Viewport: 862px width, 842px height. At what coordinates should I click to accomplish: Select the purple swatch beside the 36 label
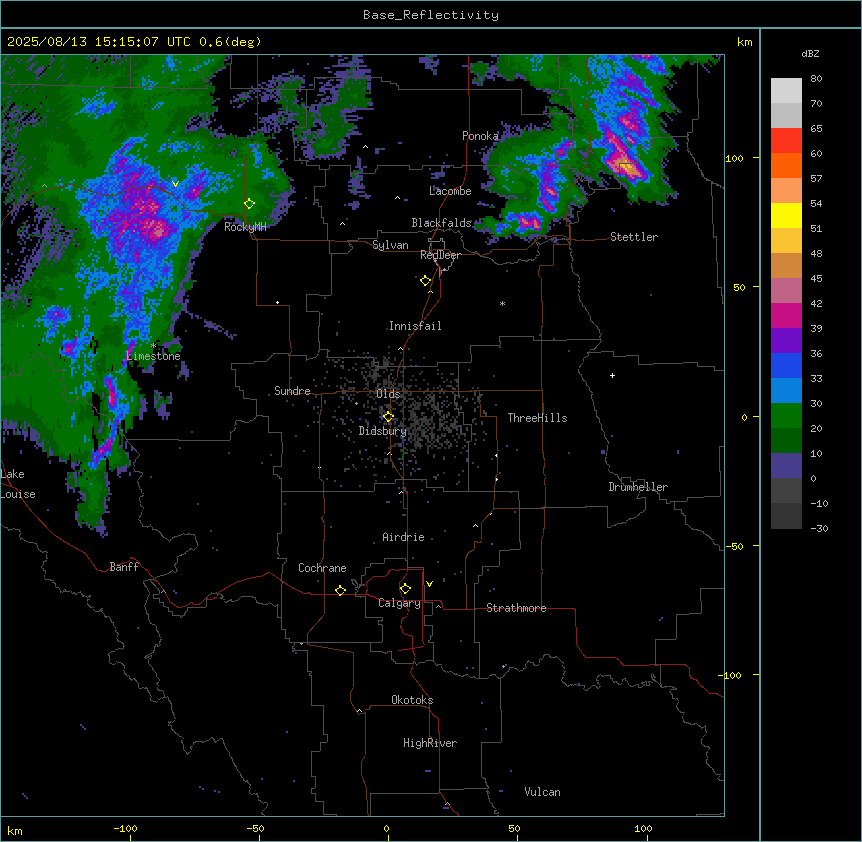[786, 340]
